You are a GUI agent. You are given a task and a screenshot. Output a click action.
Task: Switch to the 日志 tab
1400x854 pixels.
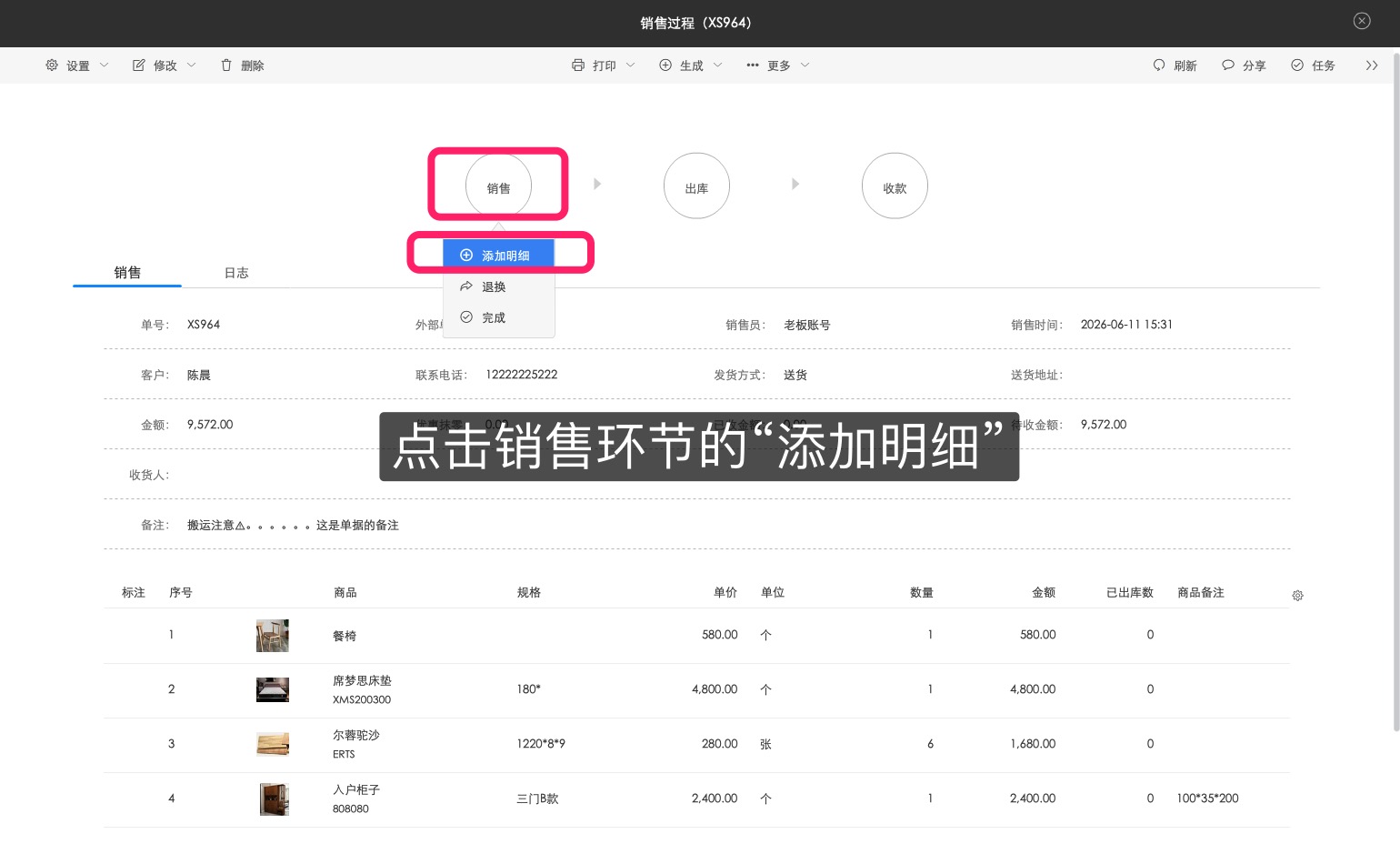pyautogui.click(x=236, y=273)
